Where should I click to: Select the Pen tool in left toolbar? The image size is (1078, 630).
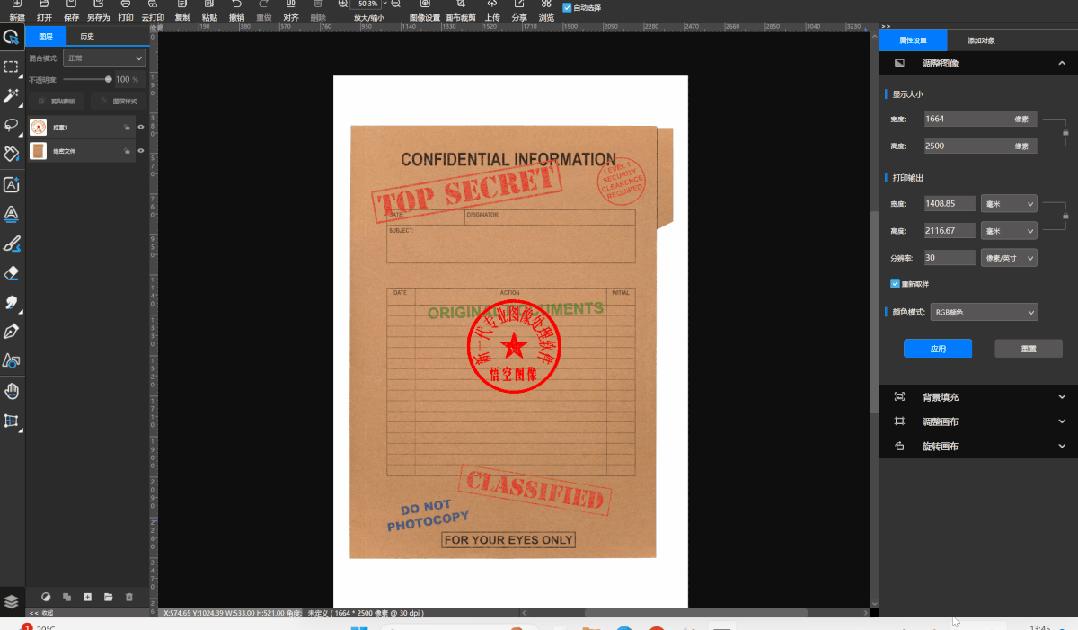[x=12, y=331]
